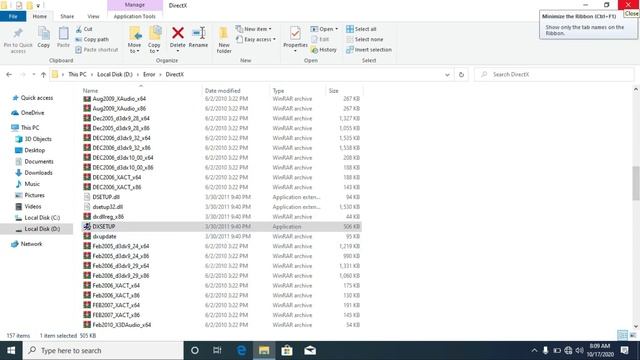Image resolution: width=640 pixels, height=360 pixels.
Task: Click the Refresh button
Action: point(461,75)
